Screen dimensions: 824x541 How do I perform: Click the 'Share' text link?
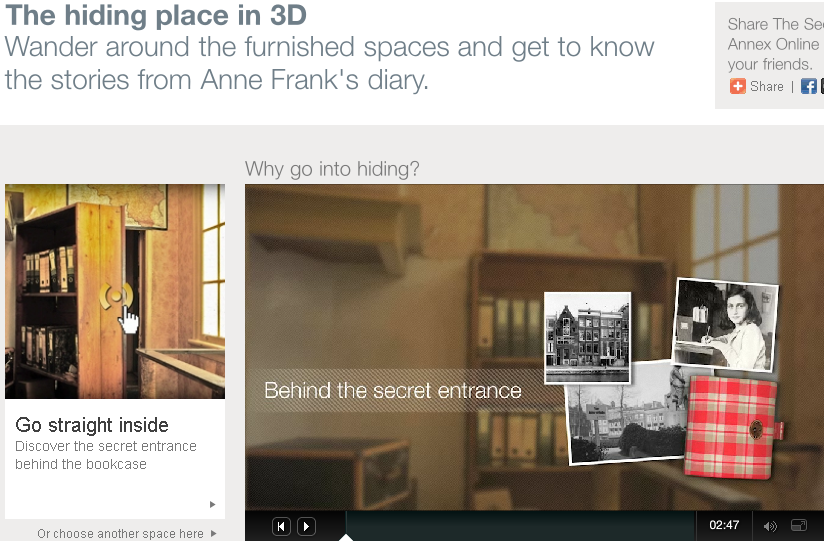pyautogui.click(x=767, y=87)
